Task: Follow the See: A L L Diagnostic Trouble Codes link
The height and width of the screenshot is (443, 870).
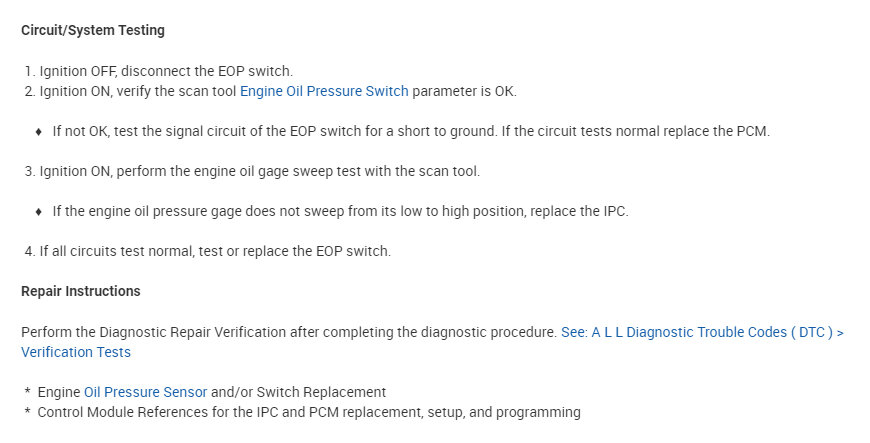Action: click(x=702, y=332)
